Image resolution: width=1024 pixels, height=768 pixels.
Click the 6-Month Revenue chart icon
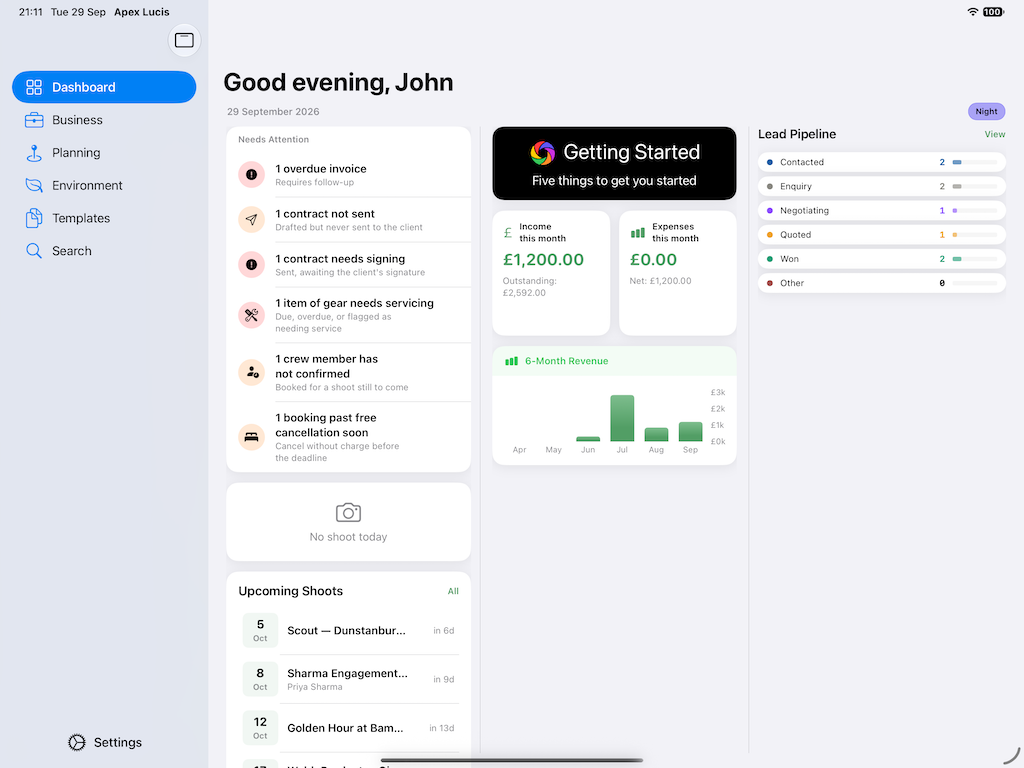(511, 361)
